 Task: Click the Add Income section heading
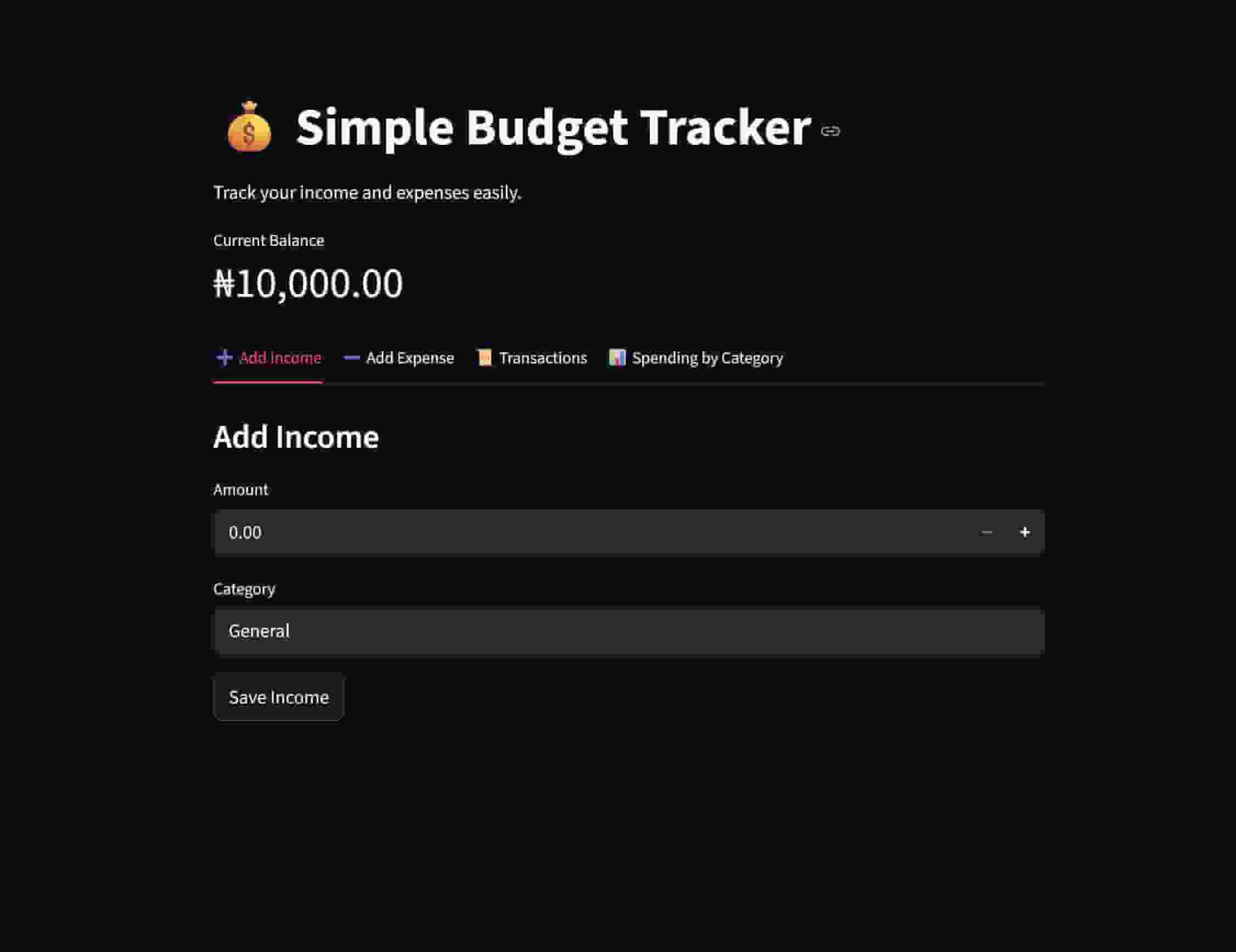(296, 436)
